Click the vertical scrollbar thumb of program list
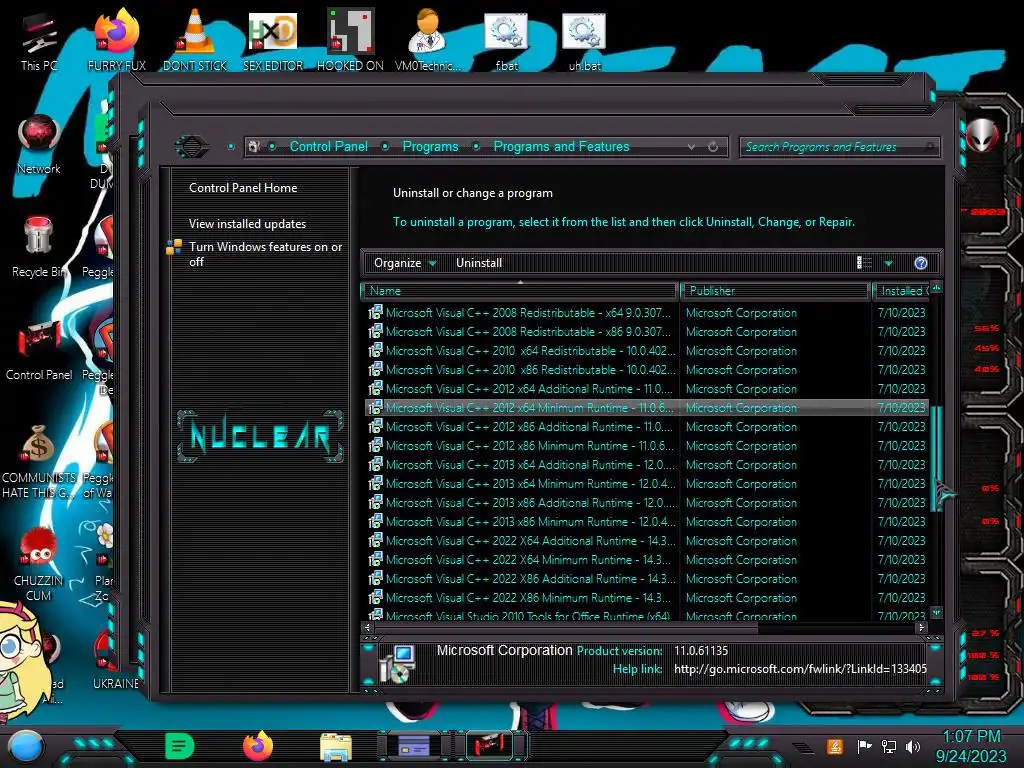 (936, 457)
